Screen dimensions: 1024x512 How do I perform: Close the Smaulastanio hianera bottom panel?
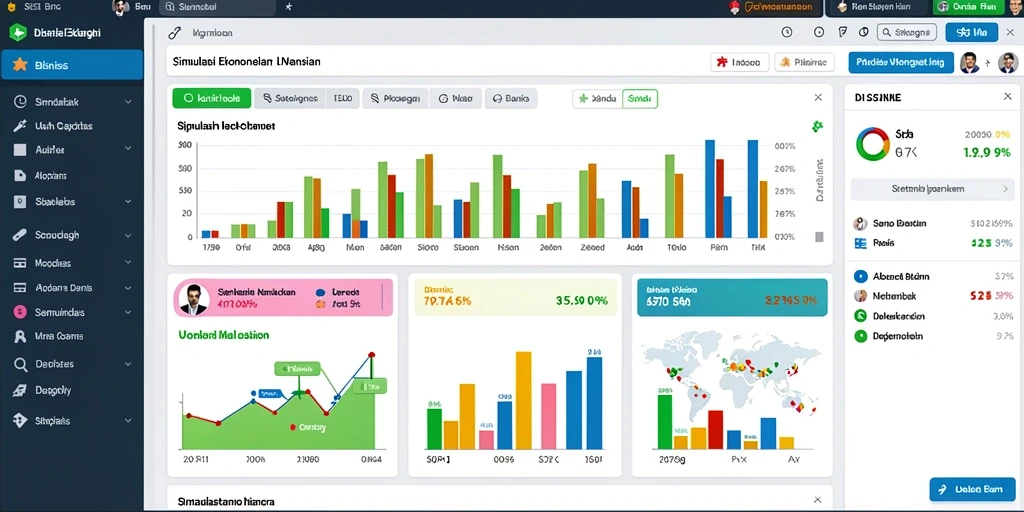[x=818, y=500]
